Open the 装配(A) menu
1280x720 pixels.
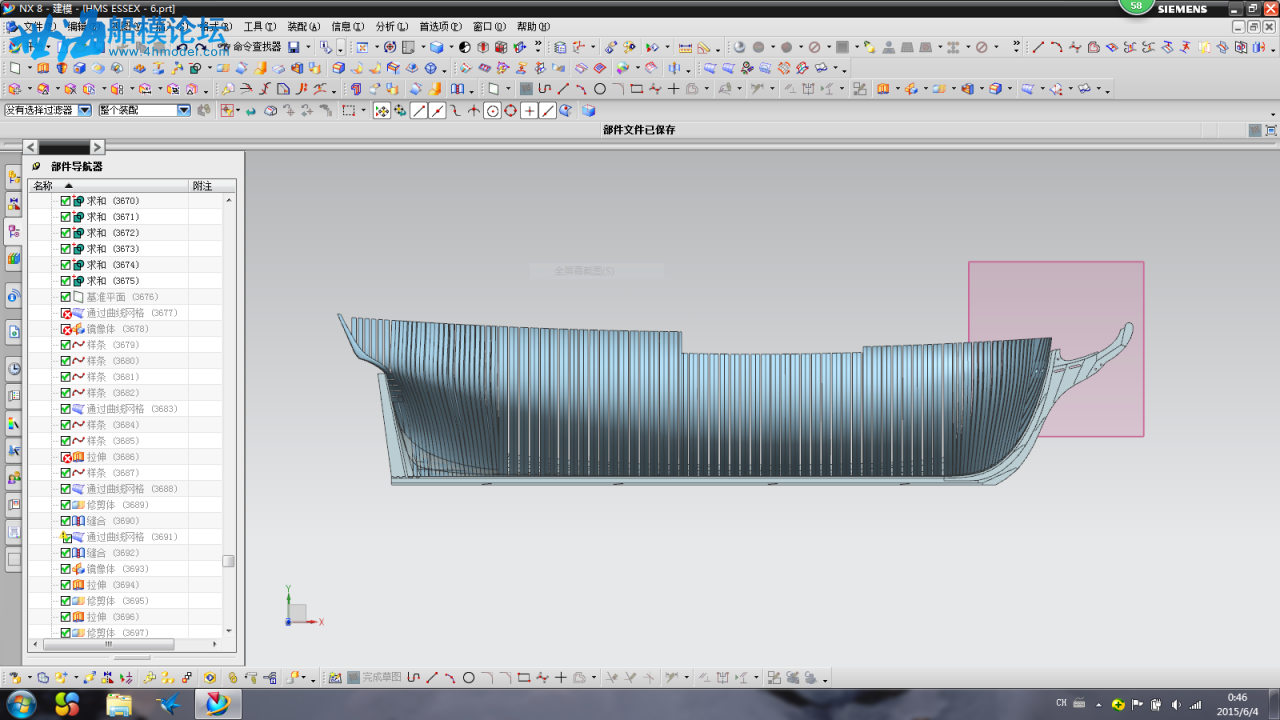coord(303,27)
